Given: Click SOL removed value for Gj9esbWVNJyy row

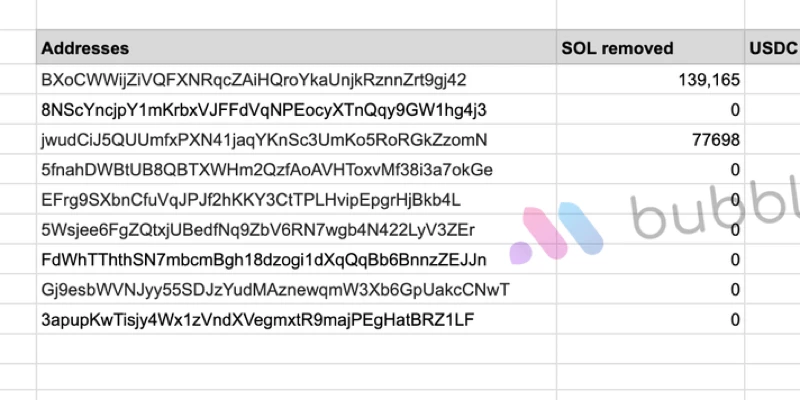Looking at the screenshot, I should coord(650,289).
